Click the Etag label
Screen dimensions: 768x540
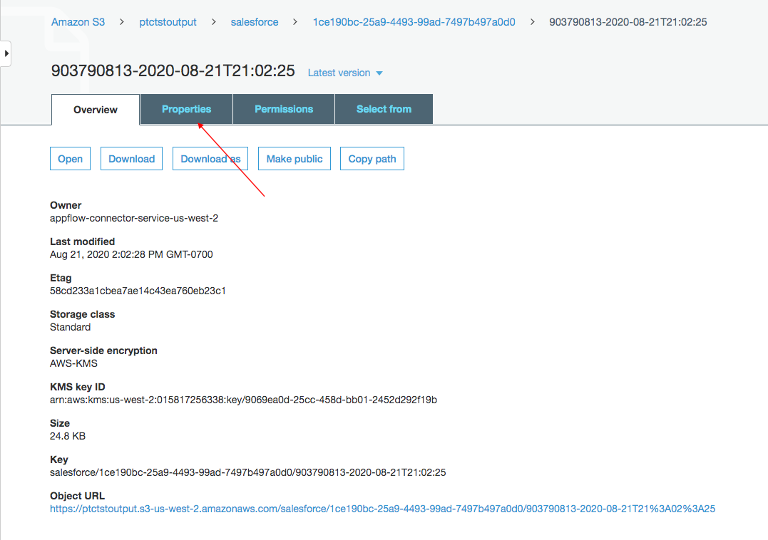(61, 278)
